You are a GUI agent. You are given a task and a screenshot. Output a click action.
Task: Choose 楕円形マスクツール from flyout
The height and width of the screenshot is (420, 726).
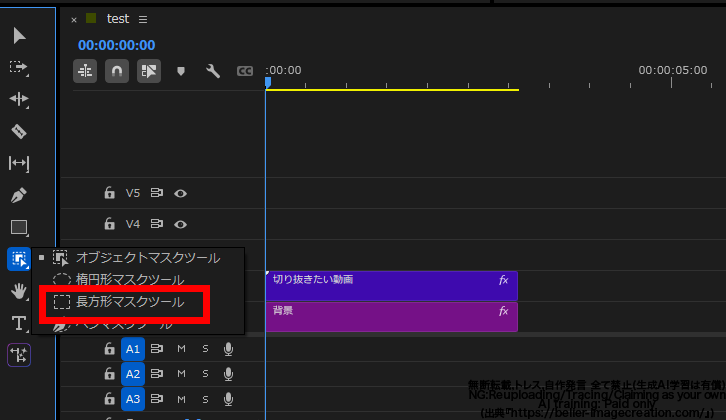137,280
